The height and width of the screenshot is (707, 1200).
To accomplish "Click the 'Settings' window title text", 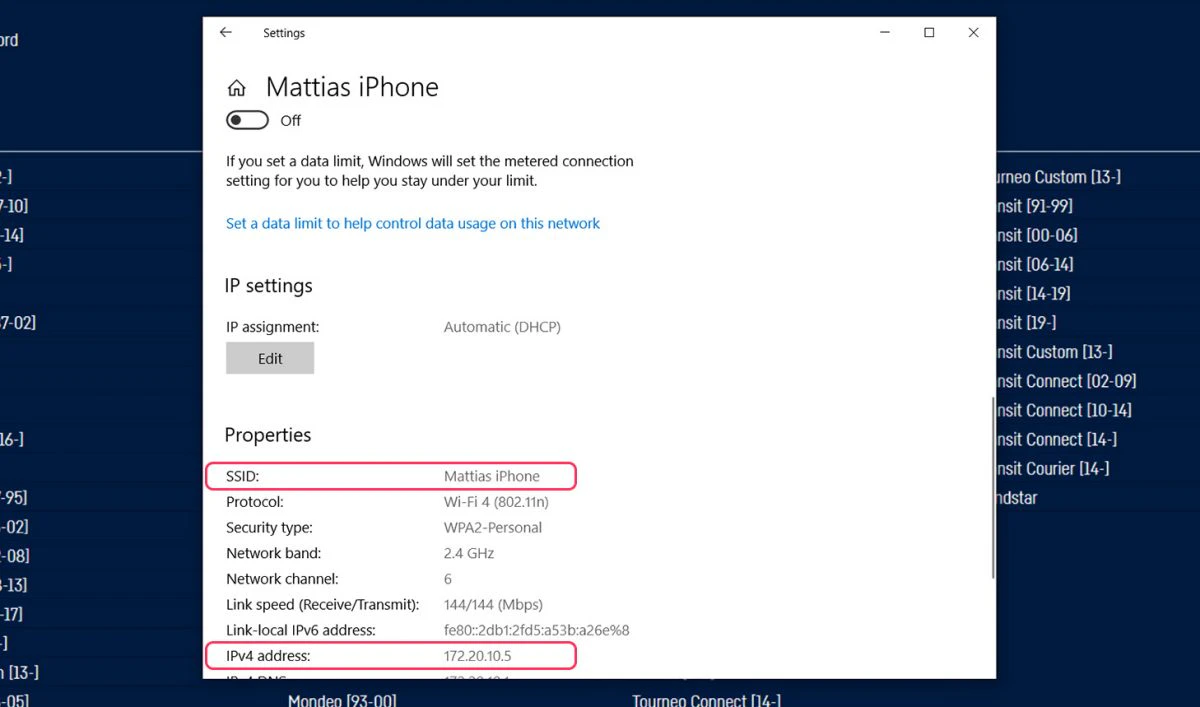I will [284, 33].
